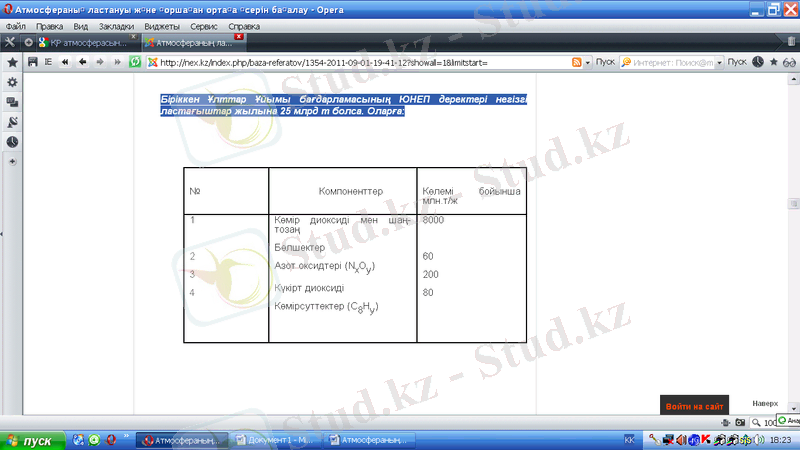Click the Opera quick launch icon
The image size is (800, 450).
tap(111, 440)
